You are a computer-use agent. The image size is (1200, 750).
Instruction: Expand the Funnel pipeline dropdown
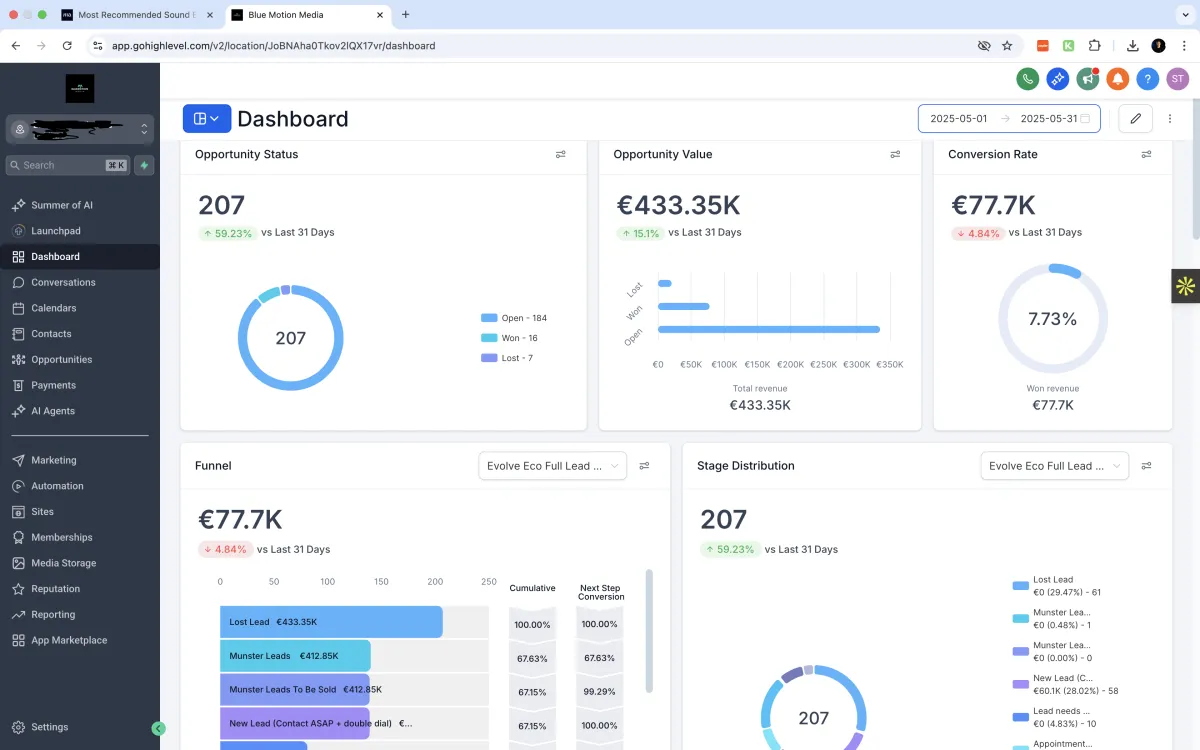point(552,466)
